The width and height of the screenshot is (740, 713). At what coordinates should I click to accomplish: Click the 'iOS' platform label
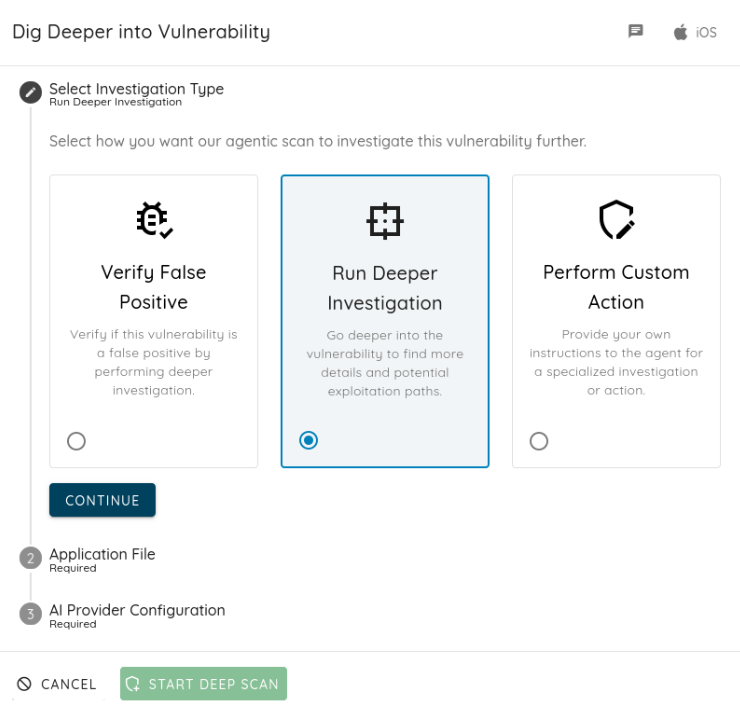(706, 32)
